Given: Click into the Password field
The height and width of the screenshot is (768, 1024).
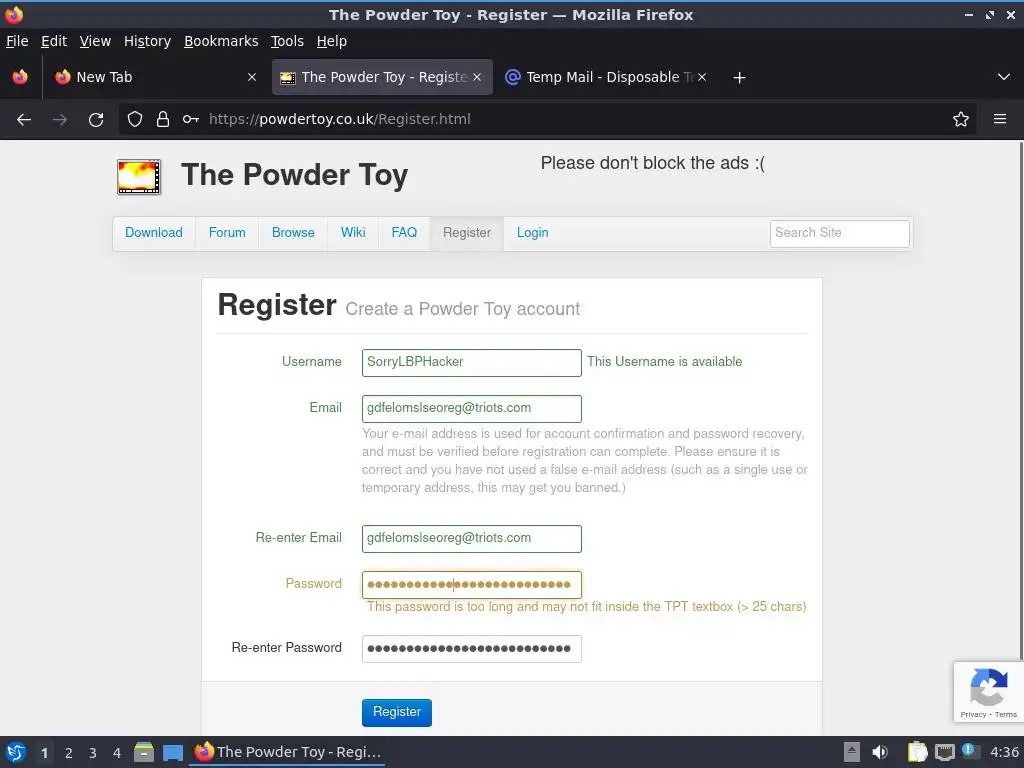Looking at the screenshot, I should tap(472, 584).
